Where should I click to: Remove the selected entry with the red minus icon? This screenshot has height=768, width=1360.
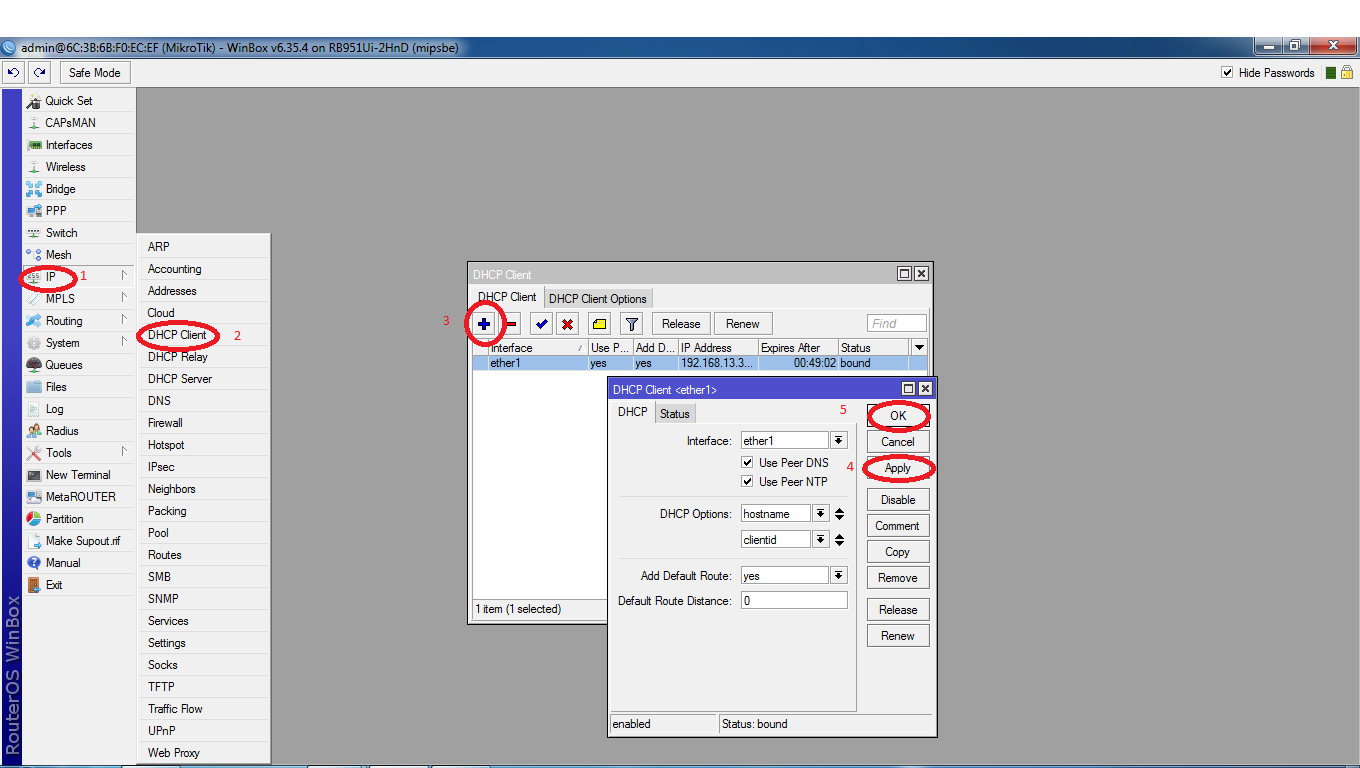pos(510,324)
